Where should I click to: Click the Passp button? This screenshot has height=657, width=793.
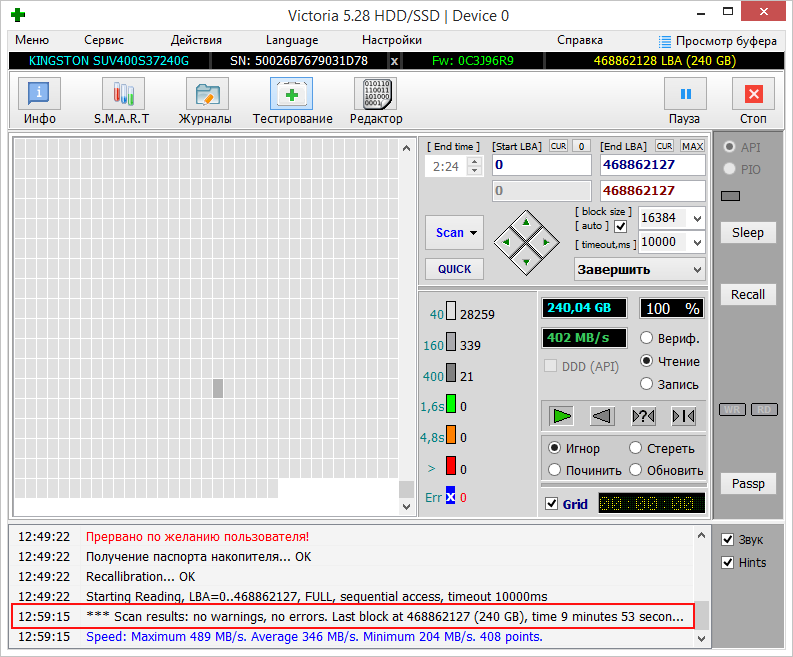coord(747,484)
